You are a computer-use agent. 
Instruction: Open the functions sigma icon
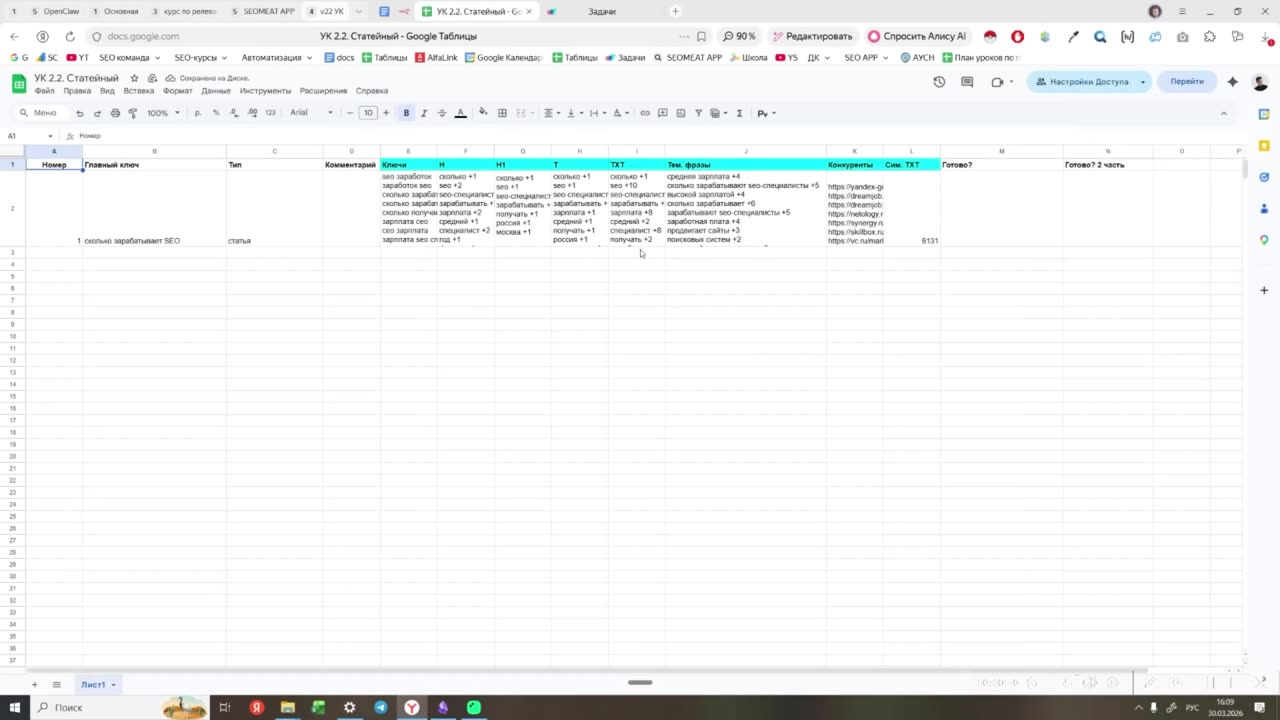(739, 113)
